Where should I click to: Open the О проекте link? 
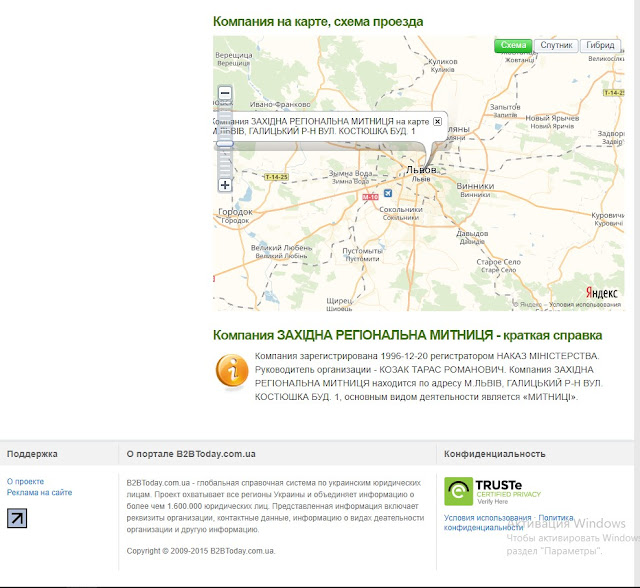(25, 481)
